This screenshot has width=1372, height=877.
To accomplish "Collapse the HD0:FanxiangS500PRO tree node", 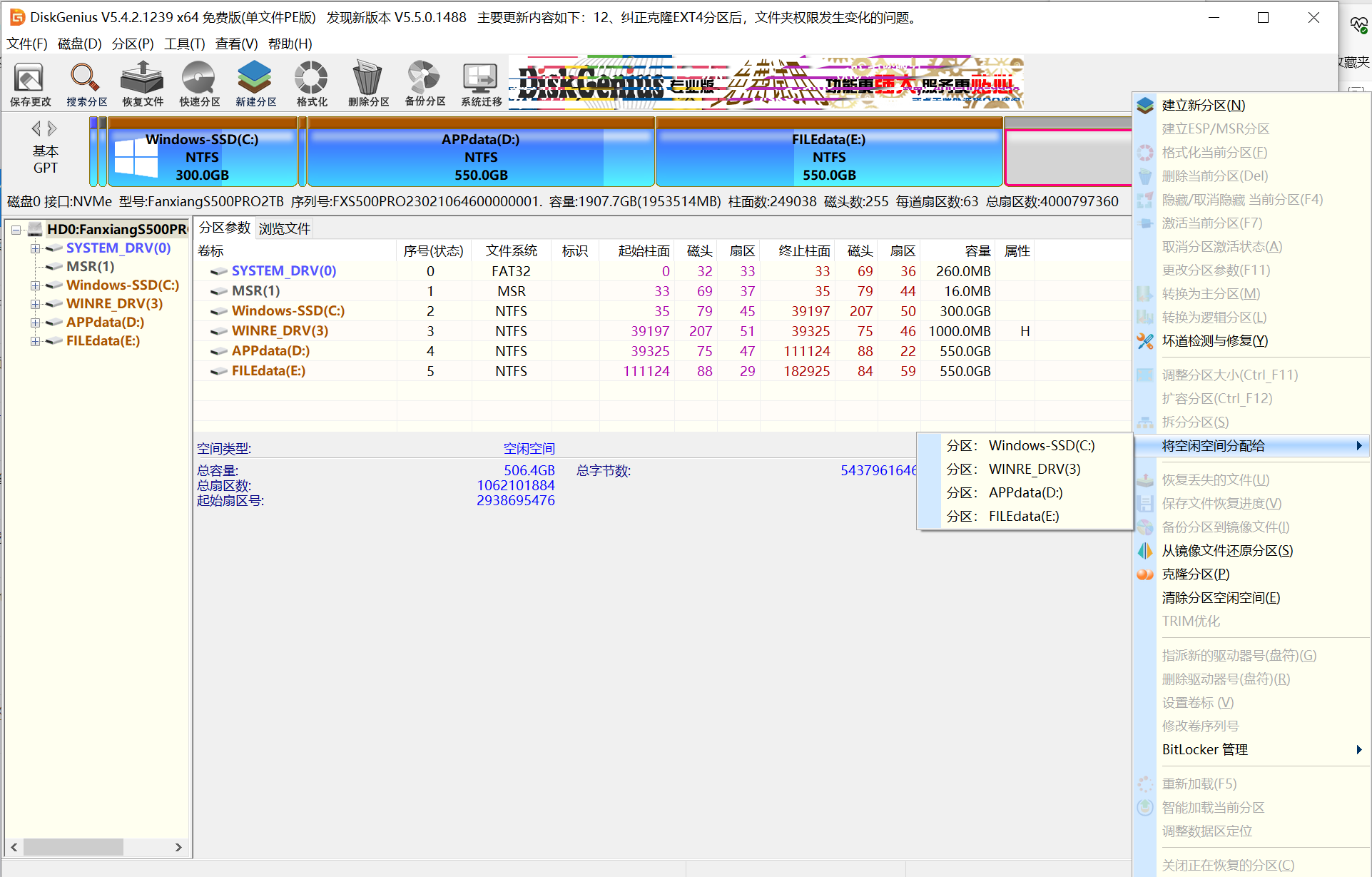I will tap(16, 230).
